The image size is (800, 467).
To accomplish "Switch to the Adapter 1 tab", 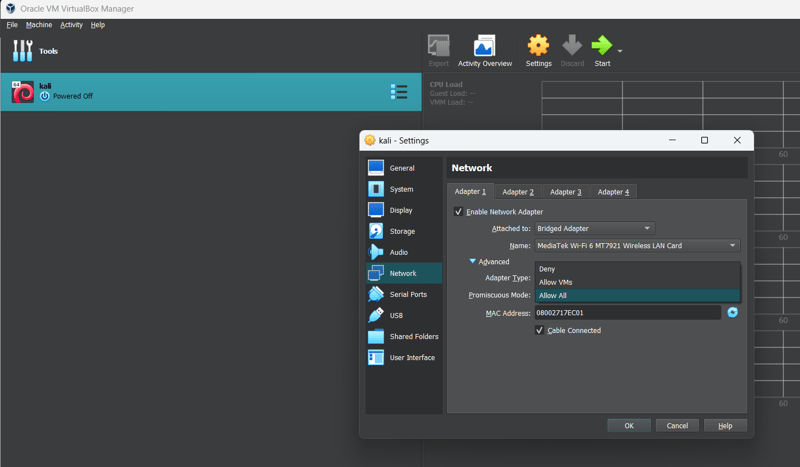I will tap(470, 191).
